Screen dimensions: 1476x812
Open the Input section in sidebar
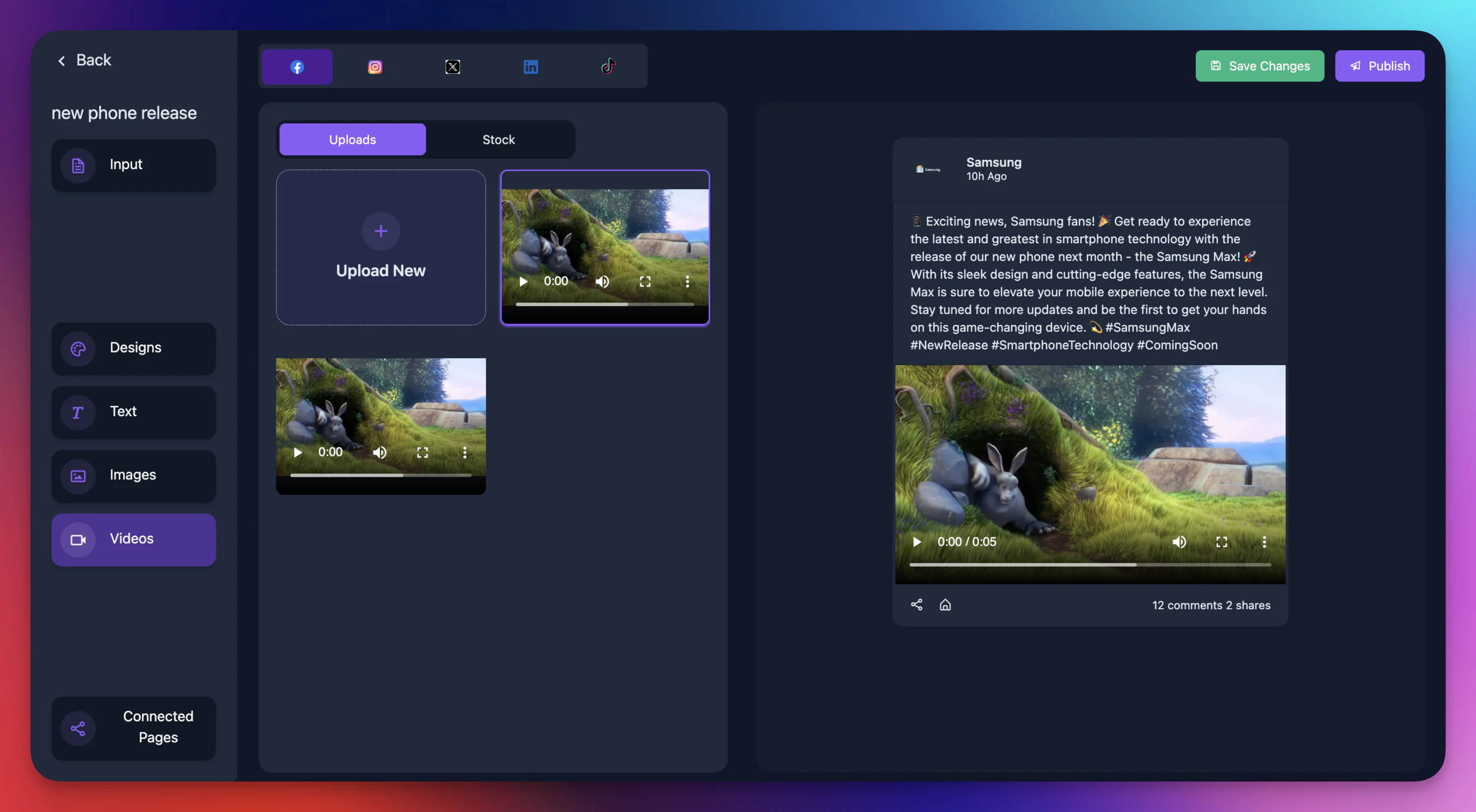point(134,165)
